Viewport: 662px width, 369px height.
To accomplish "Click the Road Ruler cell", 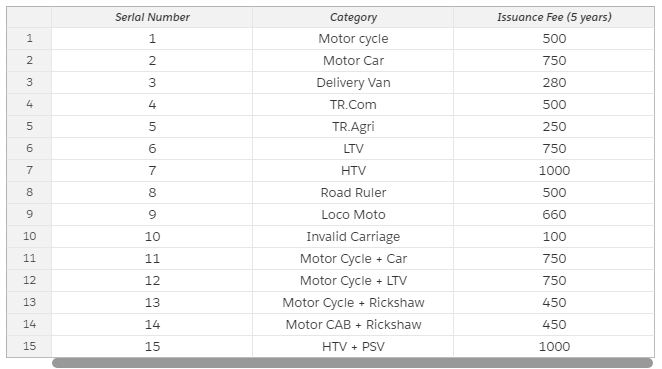I will tap(353, 193).
